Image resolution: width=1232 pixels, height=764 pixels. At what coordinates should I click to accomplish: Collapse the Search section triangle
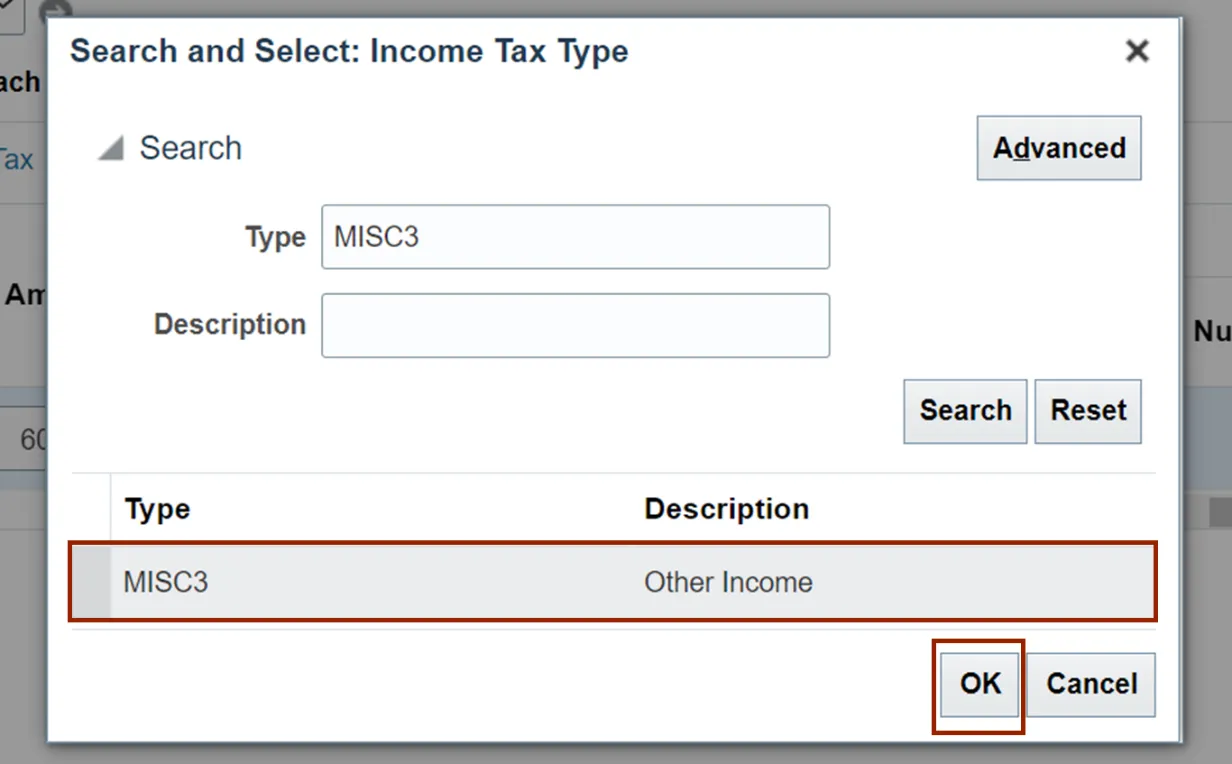click(111, 149)
